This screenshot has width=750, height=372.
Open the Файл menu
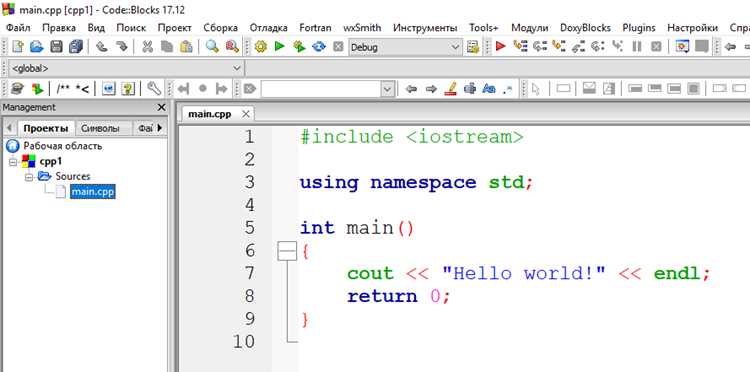(x=18, y=28)
